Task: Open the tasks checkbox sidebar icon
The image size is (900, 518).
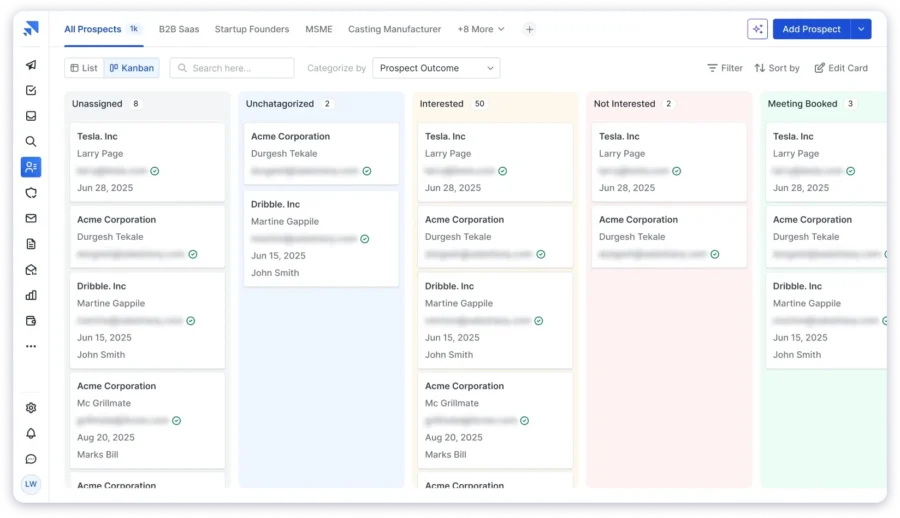Action: 31,90
